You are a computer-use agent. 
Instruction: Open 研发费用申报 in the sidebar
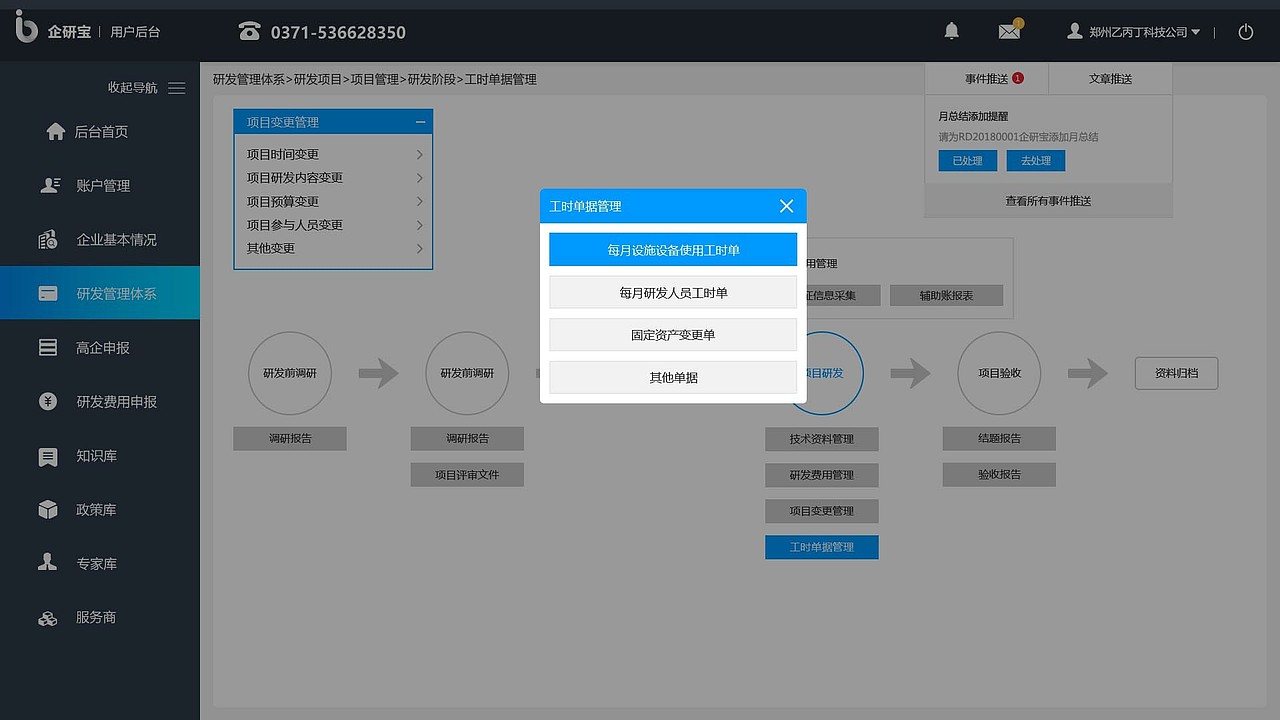coord(100,402)
